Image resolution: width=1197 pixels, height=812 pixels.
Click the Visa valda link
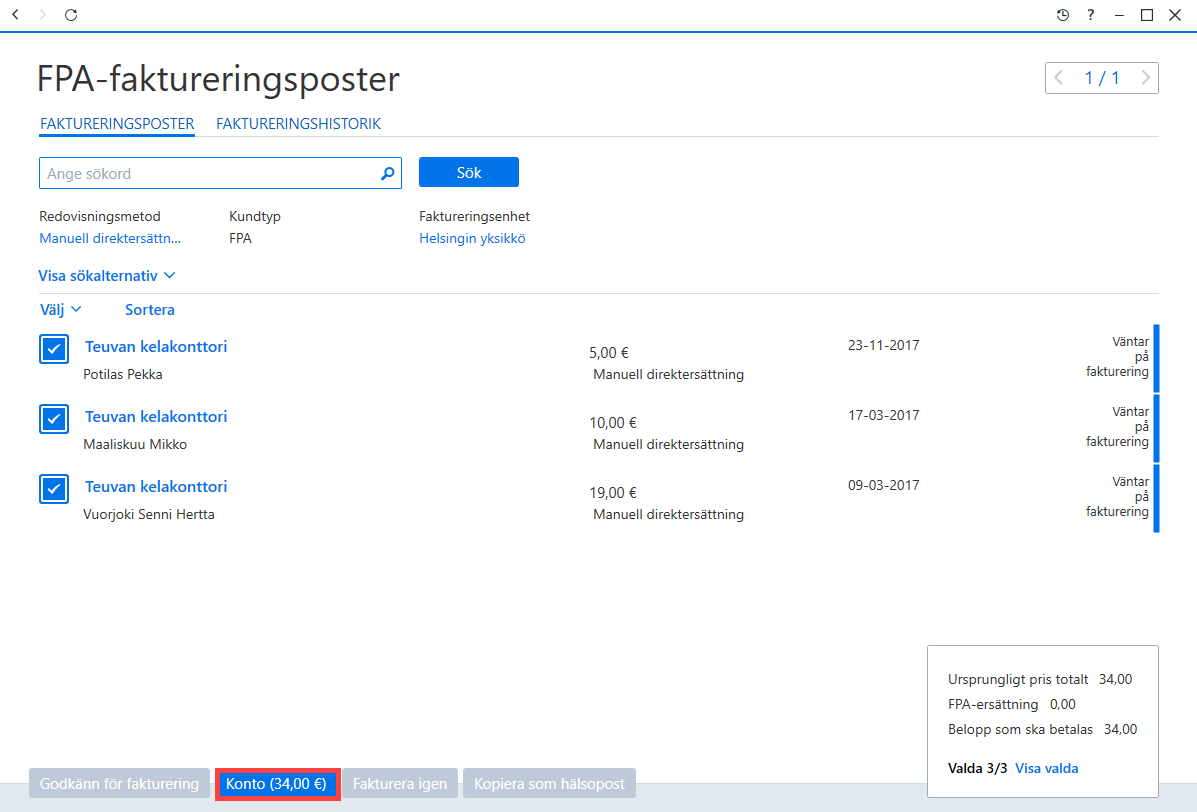coord(1047,768)
